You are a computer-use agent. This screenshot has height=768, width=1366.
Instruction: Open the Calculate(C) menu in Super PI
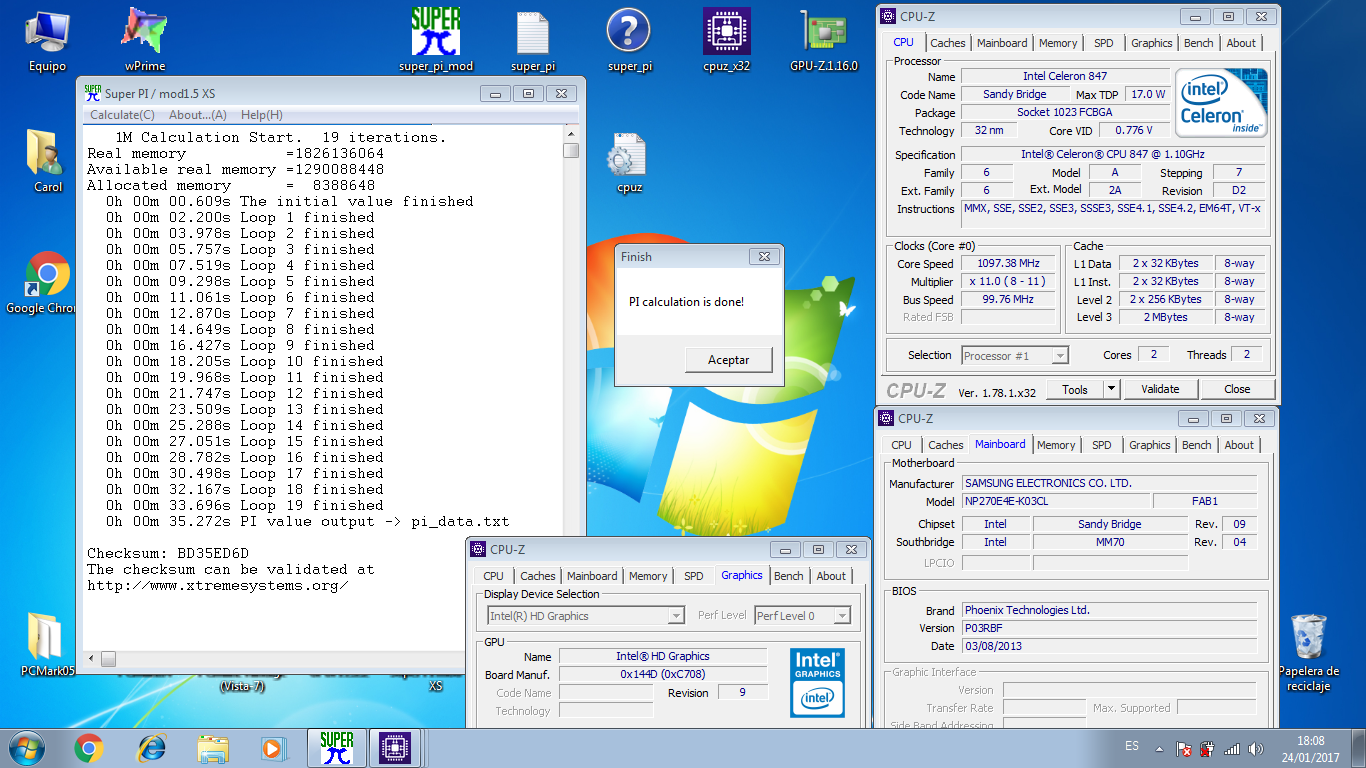pos(122,115)
